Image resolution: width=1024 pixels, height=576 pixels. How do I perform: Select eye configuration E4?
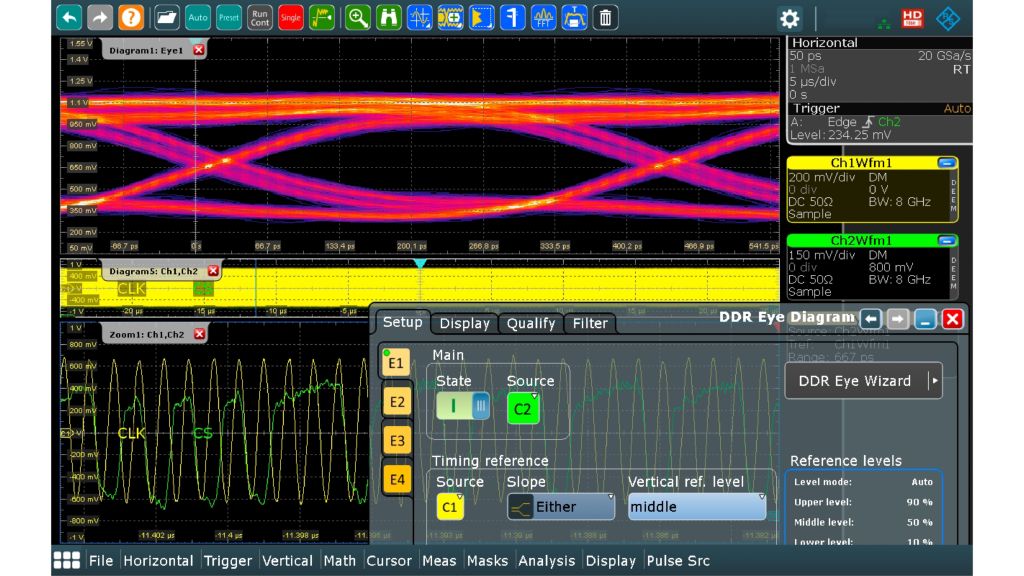[x=396, y=479]
